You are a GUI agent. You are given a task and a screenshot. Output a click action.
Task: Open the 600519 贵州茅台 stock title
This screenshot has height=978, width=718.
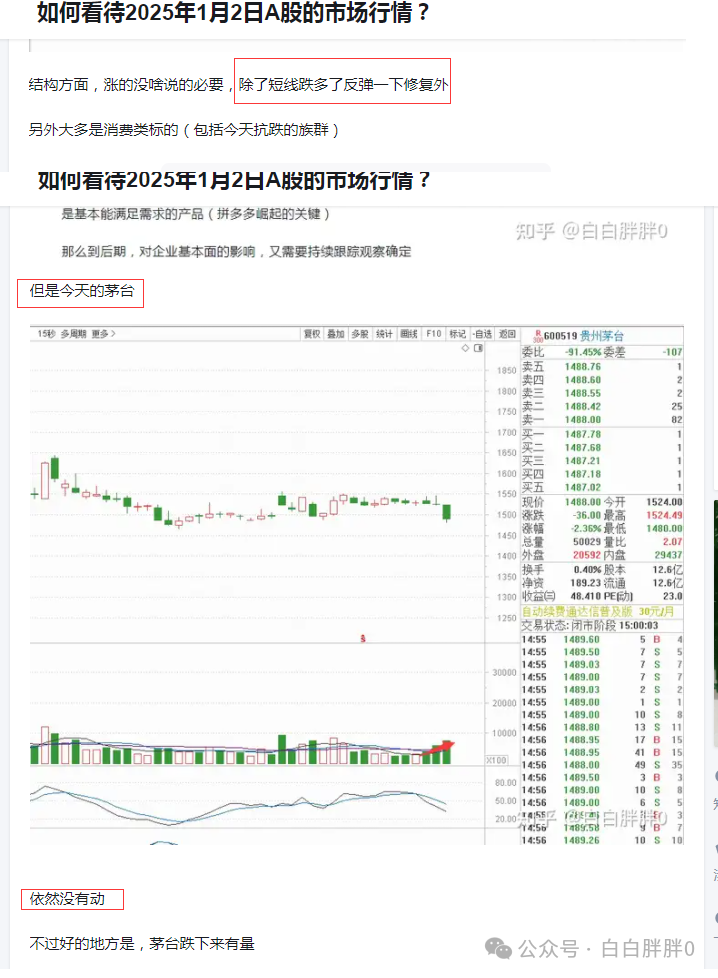coord(584,336)
